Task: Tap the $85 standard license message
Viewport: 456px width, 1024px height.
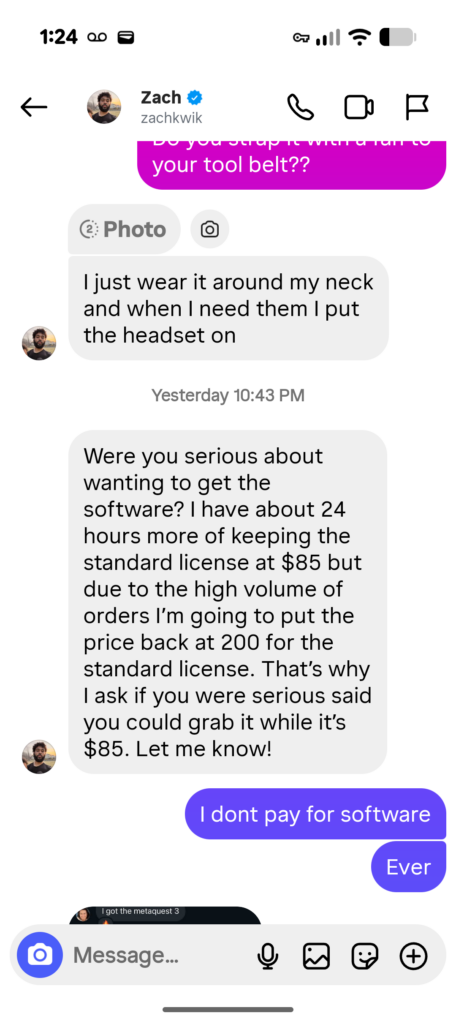Action: 227,602
